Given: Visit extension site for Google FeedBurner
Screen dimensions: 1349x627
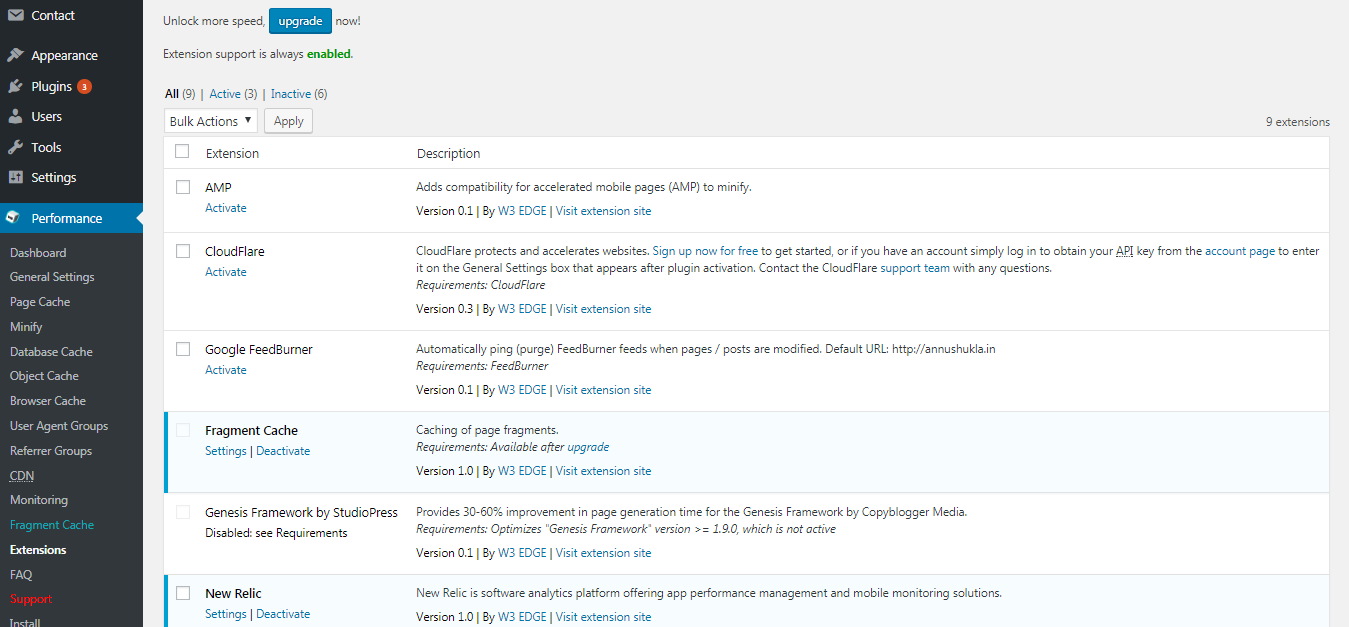Looking at the screenshot, I should coord(603,390).
